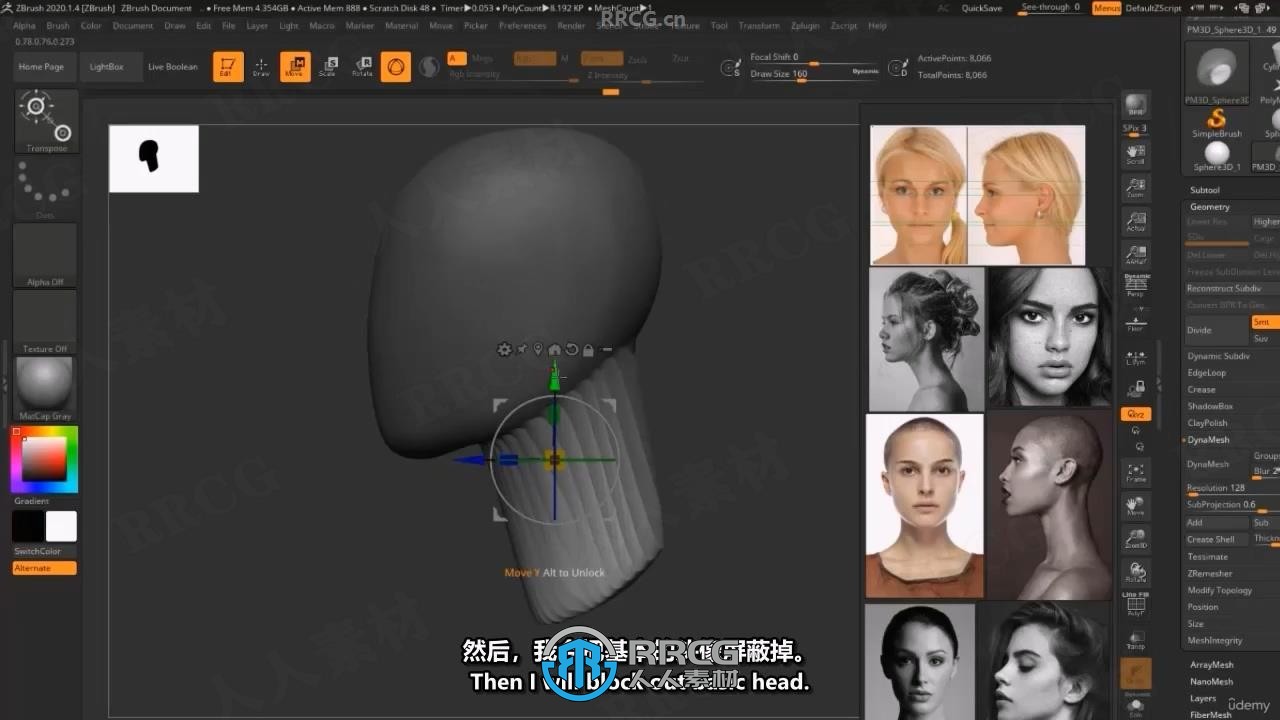
Task: Expand the ZRemesher section
Action: click(x=1210, y=574)
